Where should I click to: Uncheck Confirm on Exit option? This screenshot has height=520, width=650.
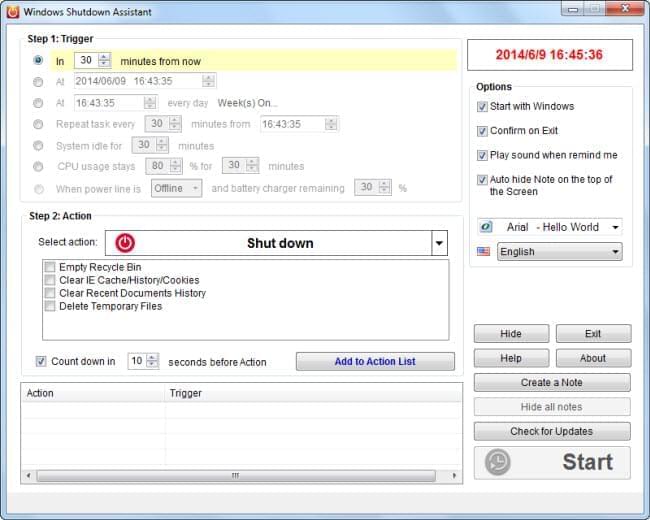[482, 131]
